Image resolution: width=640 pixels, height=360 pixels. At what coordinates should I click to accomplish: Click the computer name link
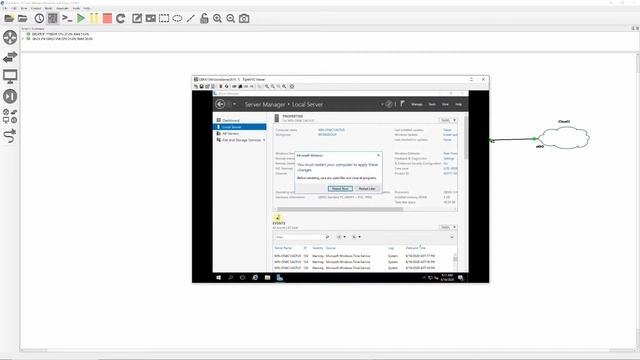click(x=331, y=130)
